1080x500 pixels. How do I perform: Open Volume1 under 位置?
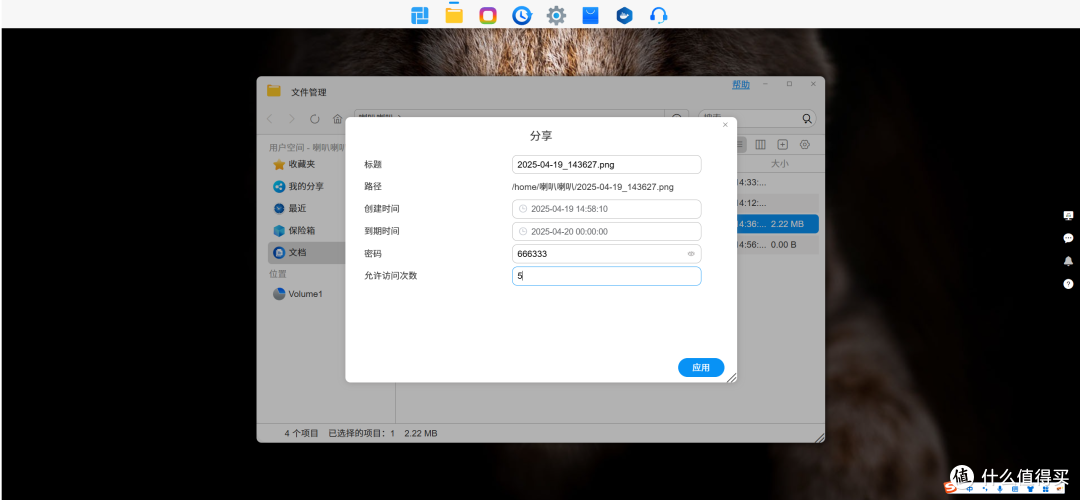tap(298, 294)
